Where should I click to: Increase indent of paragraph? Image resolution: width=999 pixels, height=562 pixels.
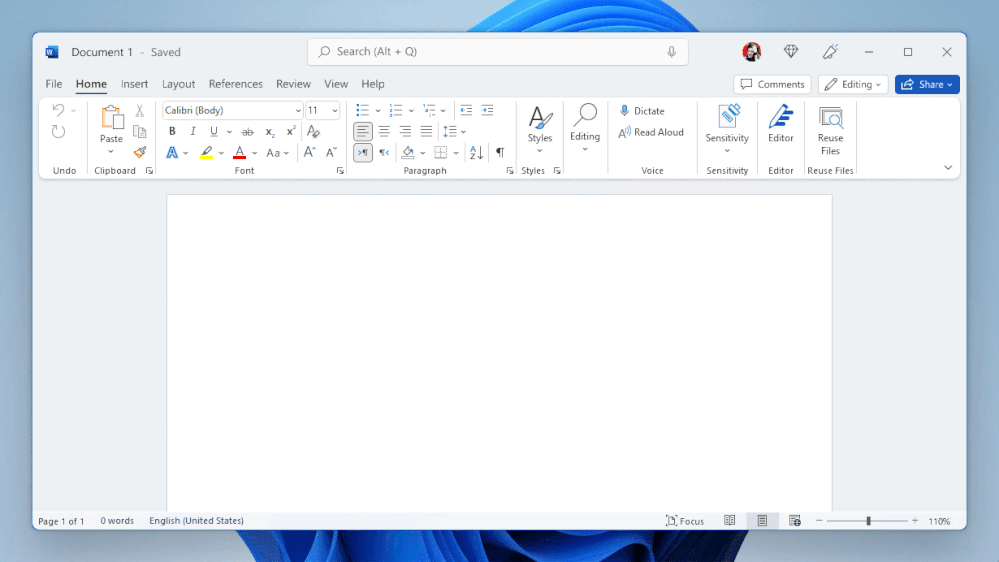[487, 110]
